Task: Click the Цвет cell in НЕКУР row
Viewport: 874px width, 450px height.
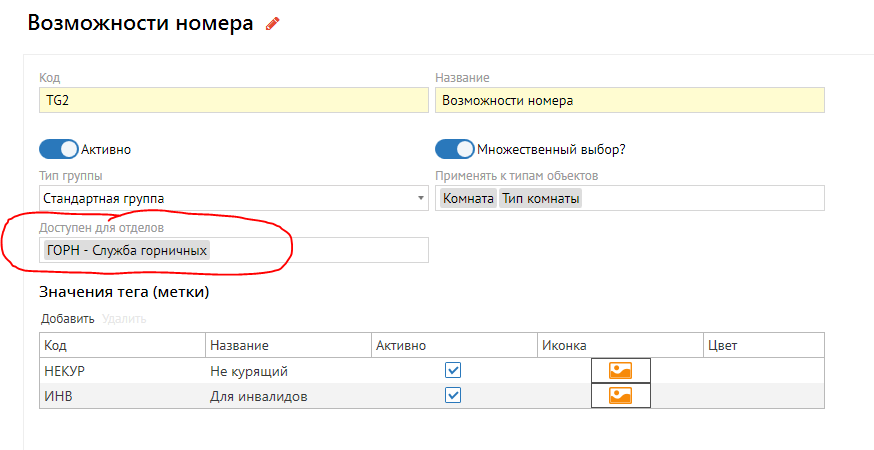Action: tap(764, 370)
